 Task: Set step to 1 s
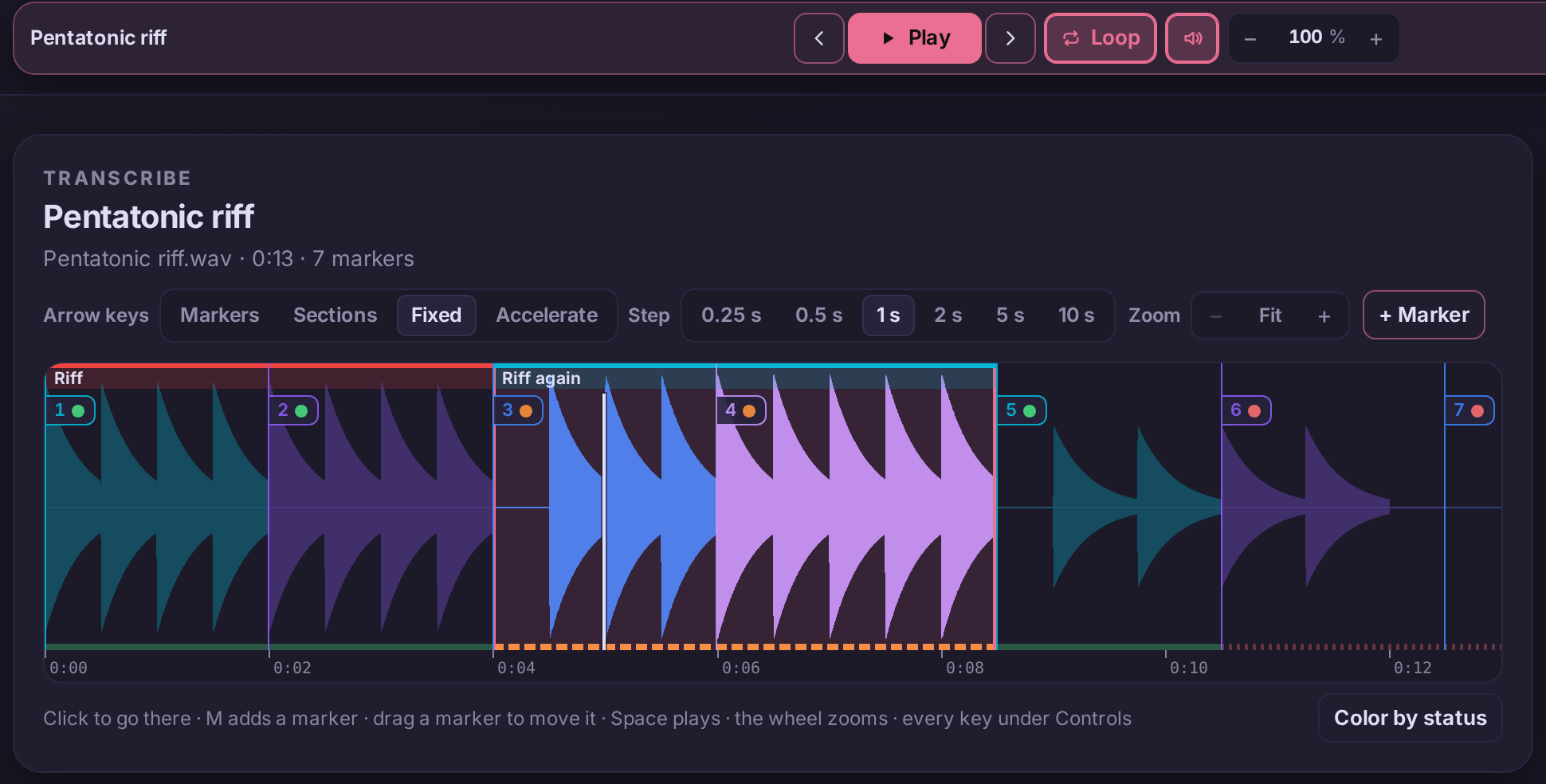click(x=889, y=316)
